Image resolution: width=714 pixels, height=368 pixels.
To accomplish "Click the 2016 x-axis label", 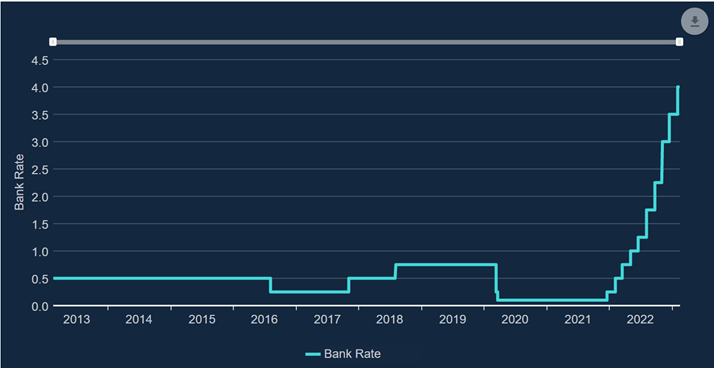I will [x=264, y=319].
